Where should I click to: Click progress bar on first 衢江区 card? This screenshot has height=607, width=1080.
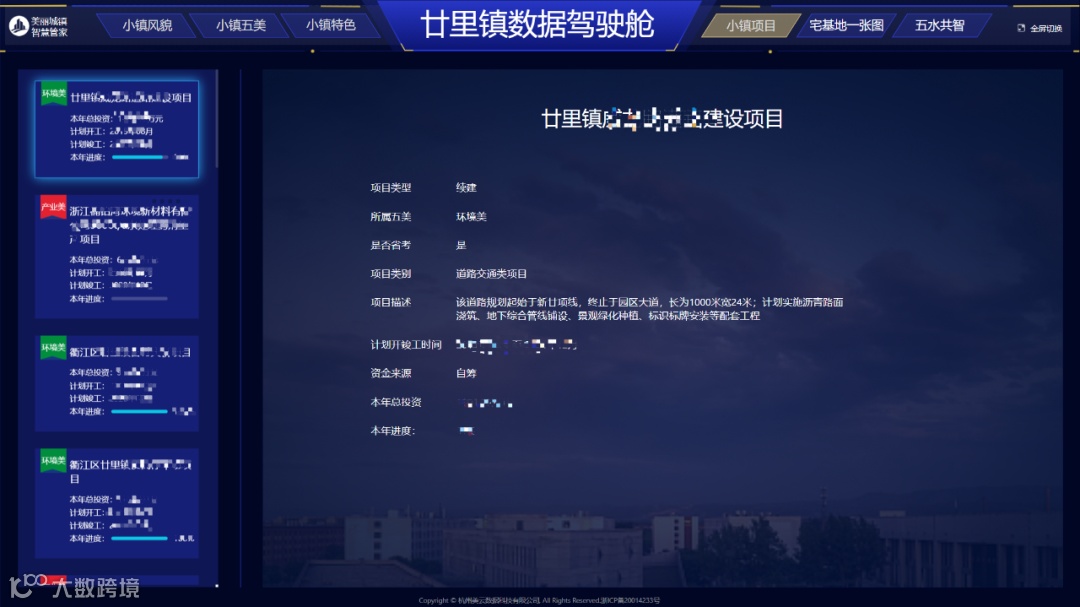[139, 411]
